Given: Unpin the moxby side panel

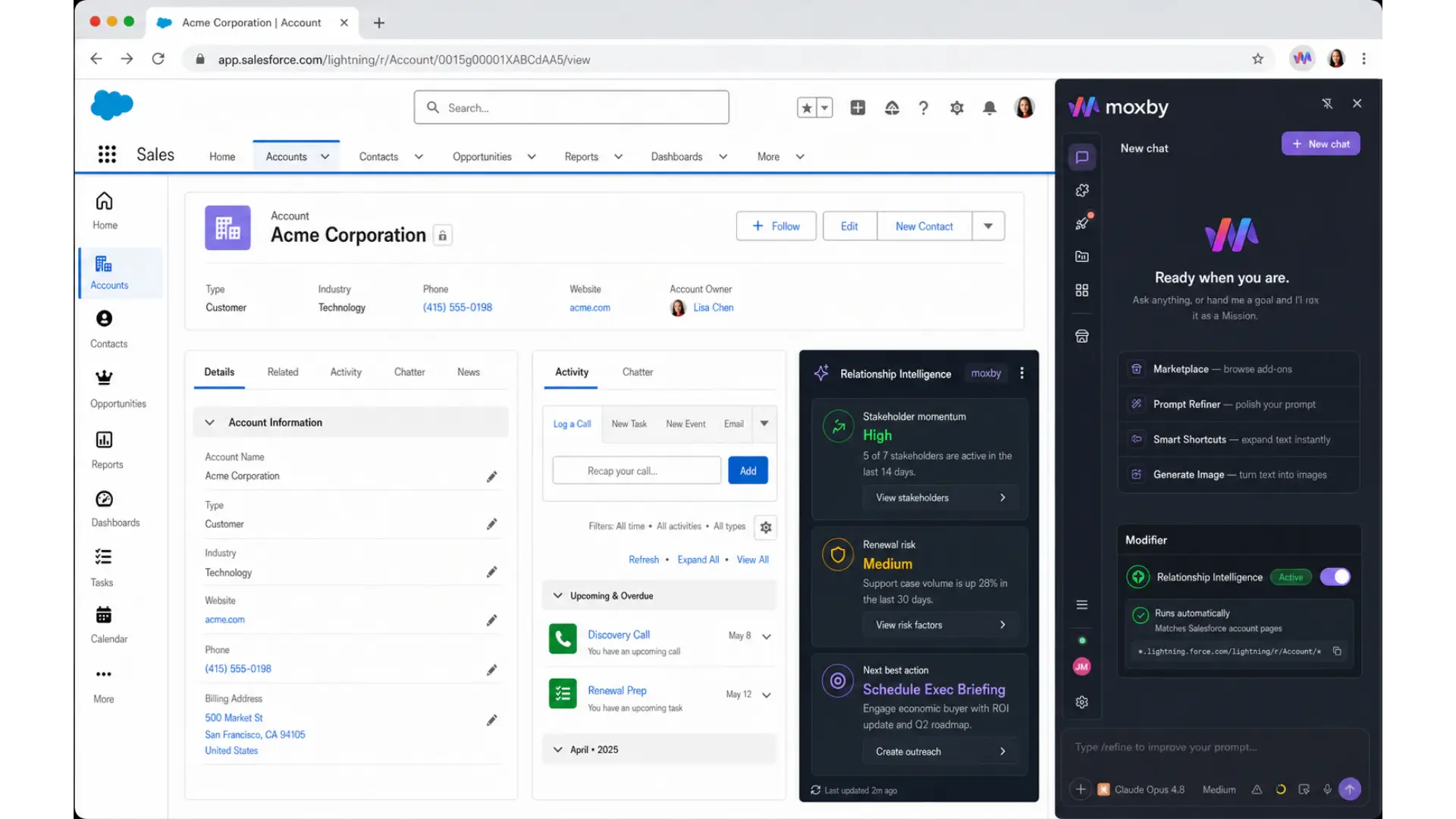Looking at the screenshot, I should click(x=1327, y=103).
